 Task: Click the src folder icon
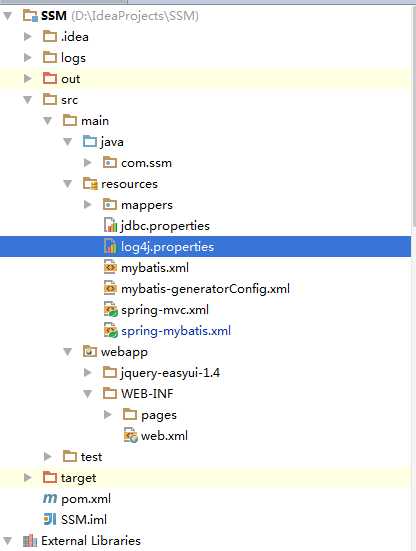click(50, 99)
